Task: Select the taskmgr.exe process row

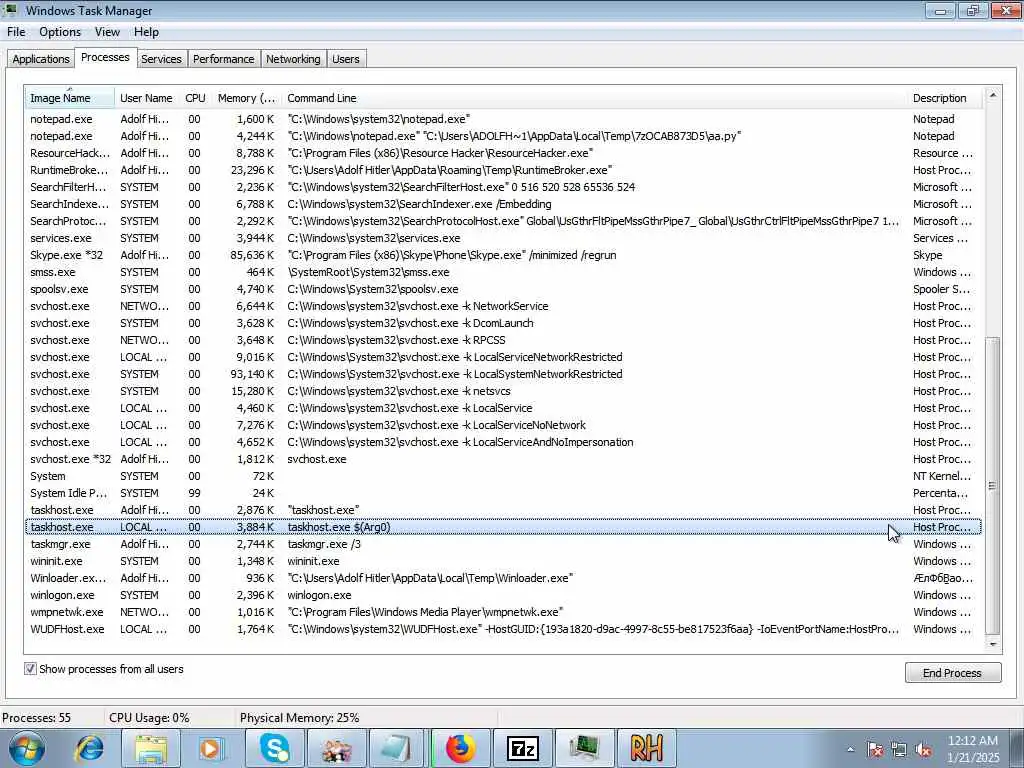Action: (503, 544)
